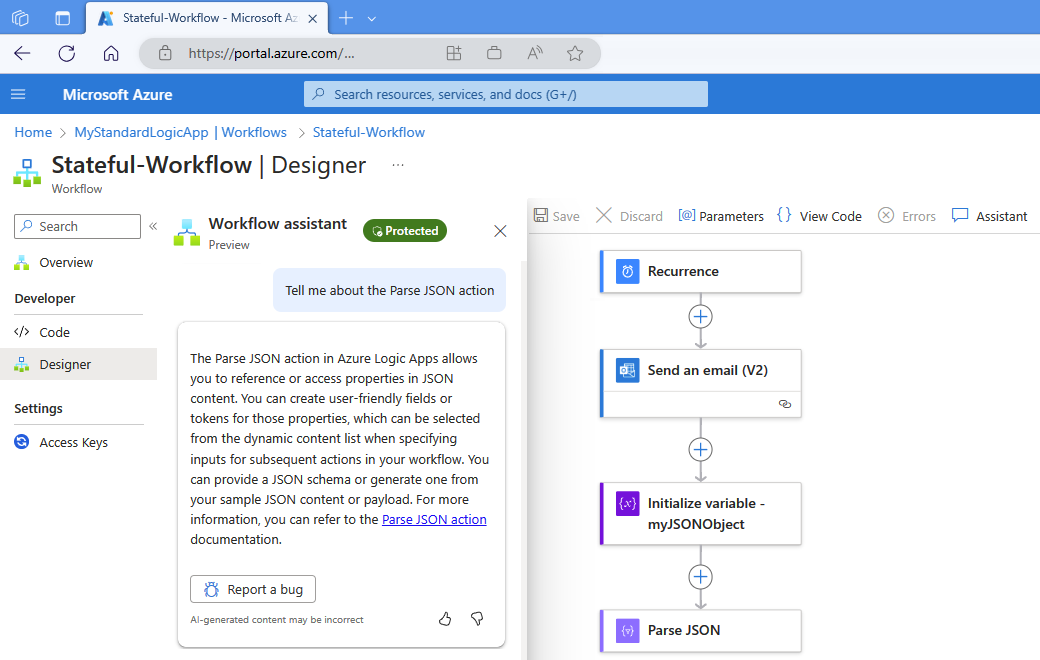Open the browser apps grid icon
This screenshot has height=660, width=1040.
[x=454, y=53]
